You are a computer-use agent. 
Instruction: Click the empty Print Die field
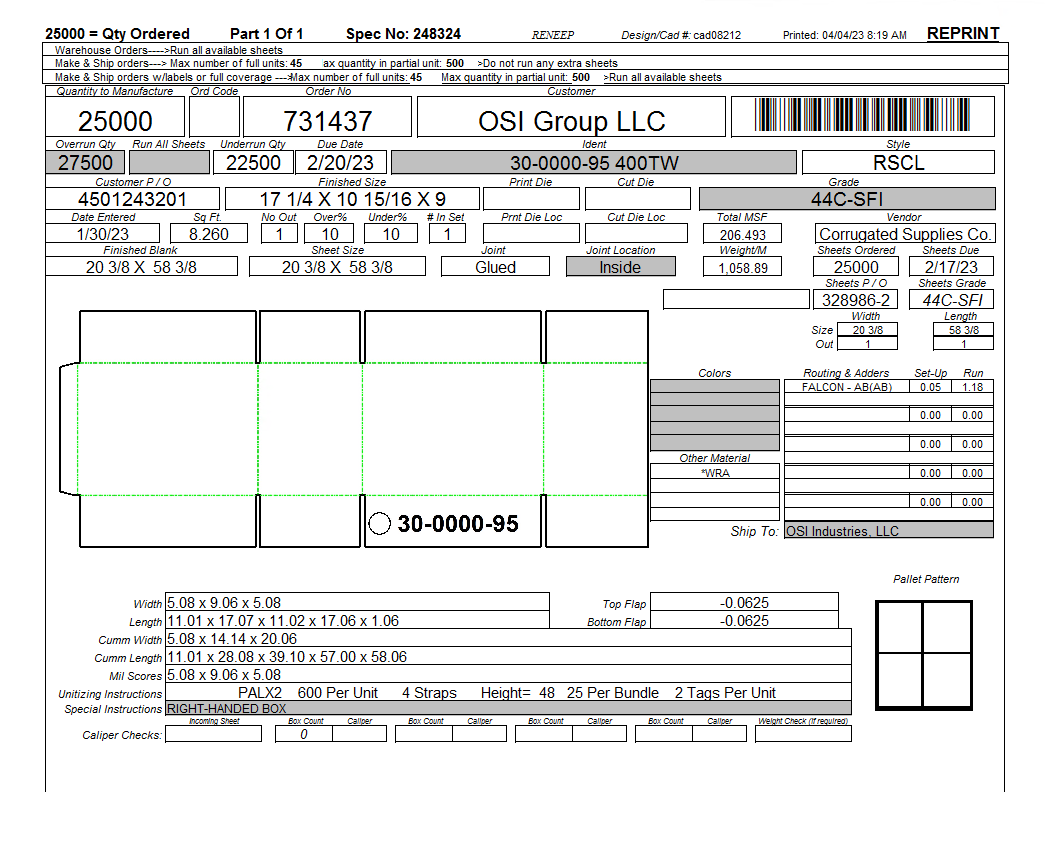tap(531, 199)
